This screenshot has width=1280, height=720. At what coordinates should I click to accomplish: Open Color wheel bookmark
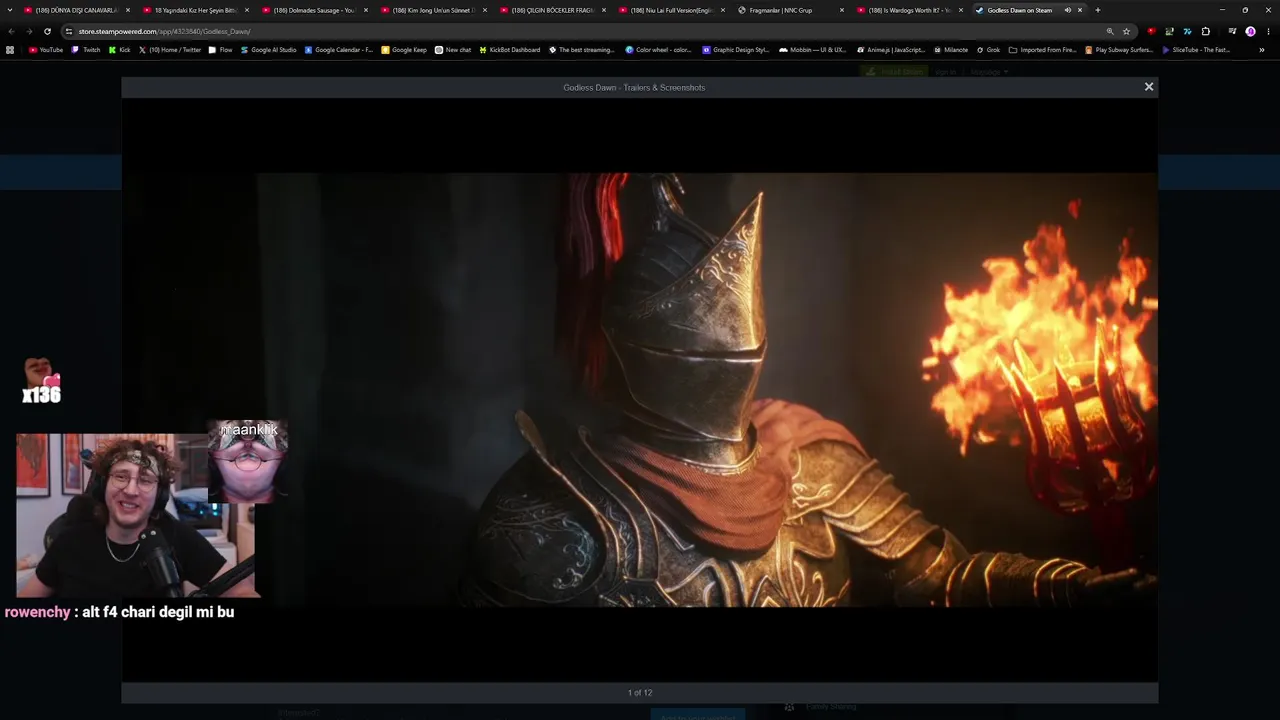point(658,50)
